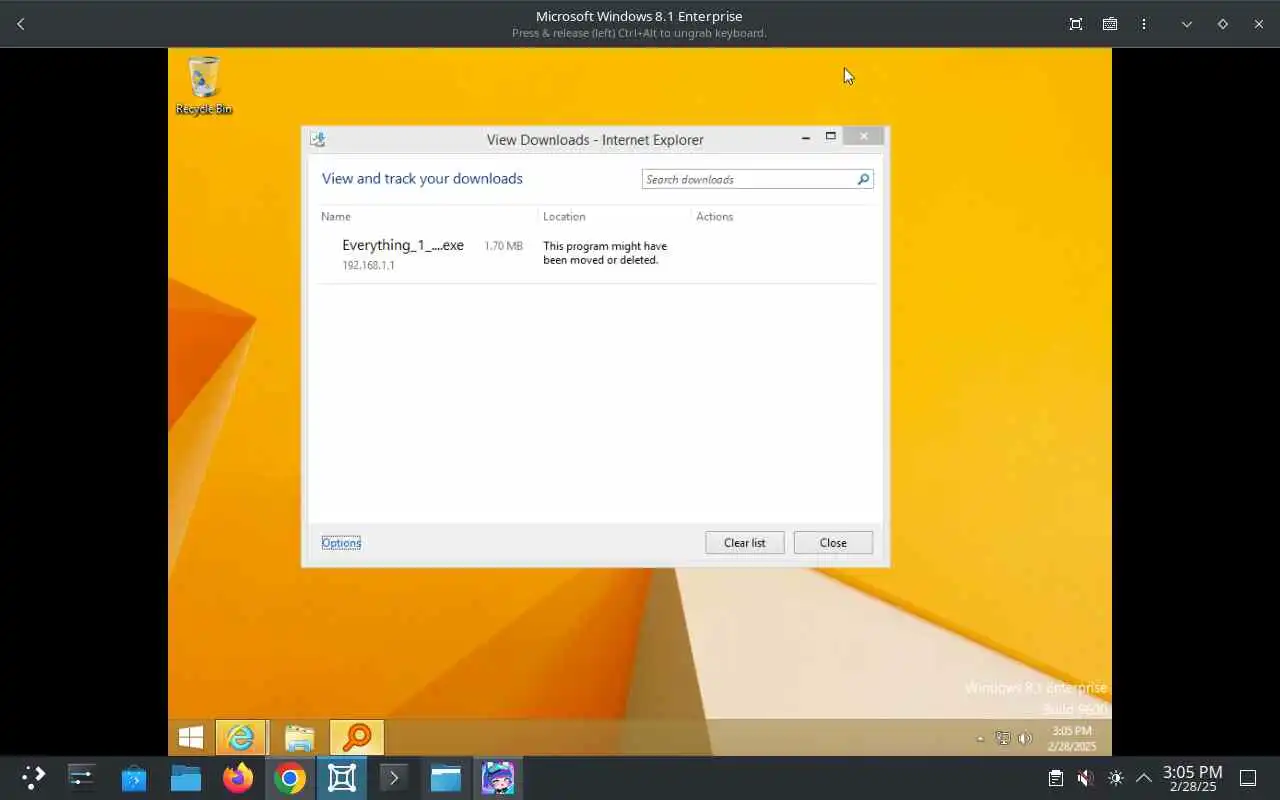1280x800 pixels.
Task: Maximize the View Downloads window
Action: [x=830, y=137]
